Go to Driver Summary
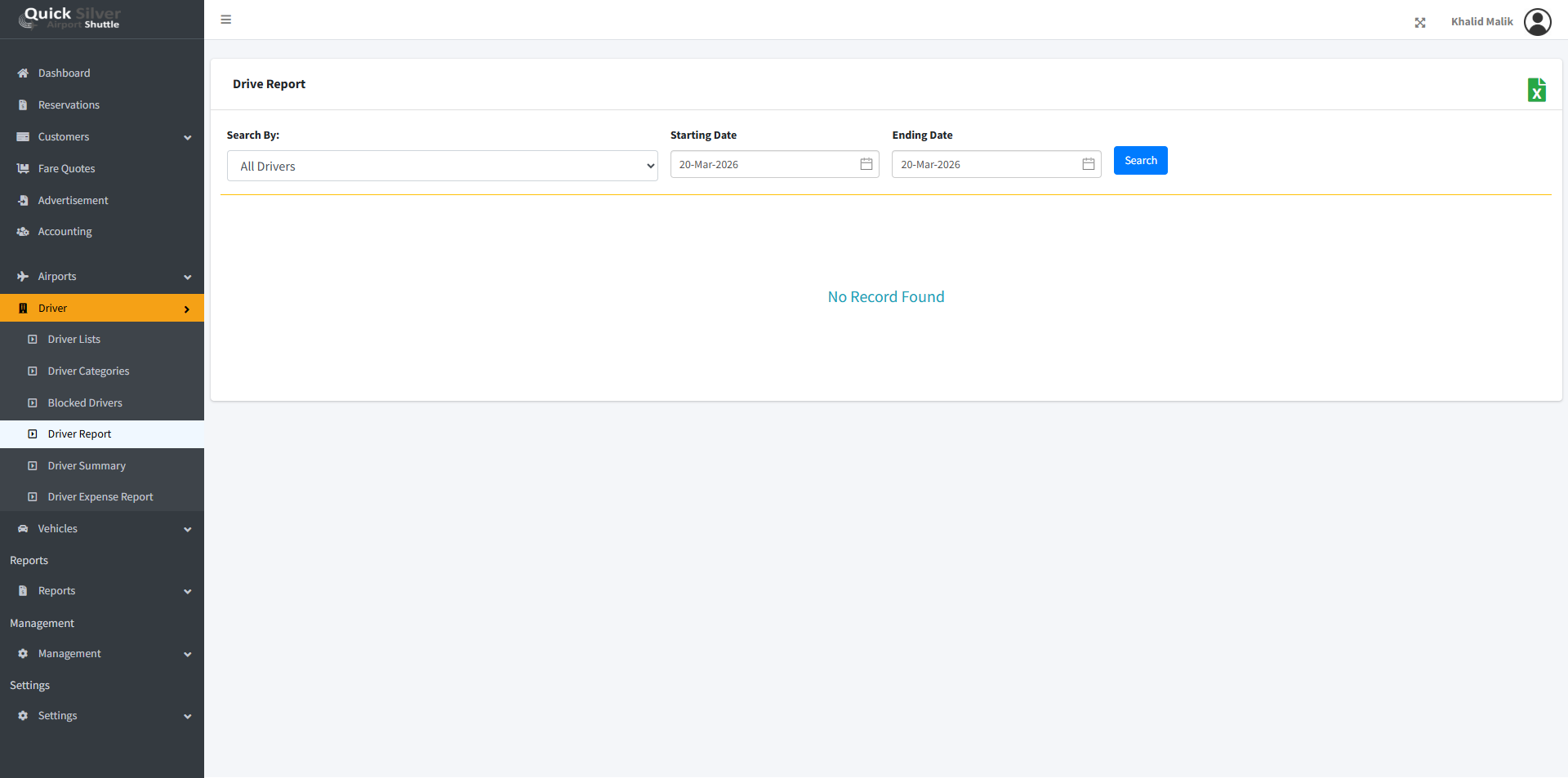The image size is (1568, 778). point(87,466)
